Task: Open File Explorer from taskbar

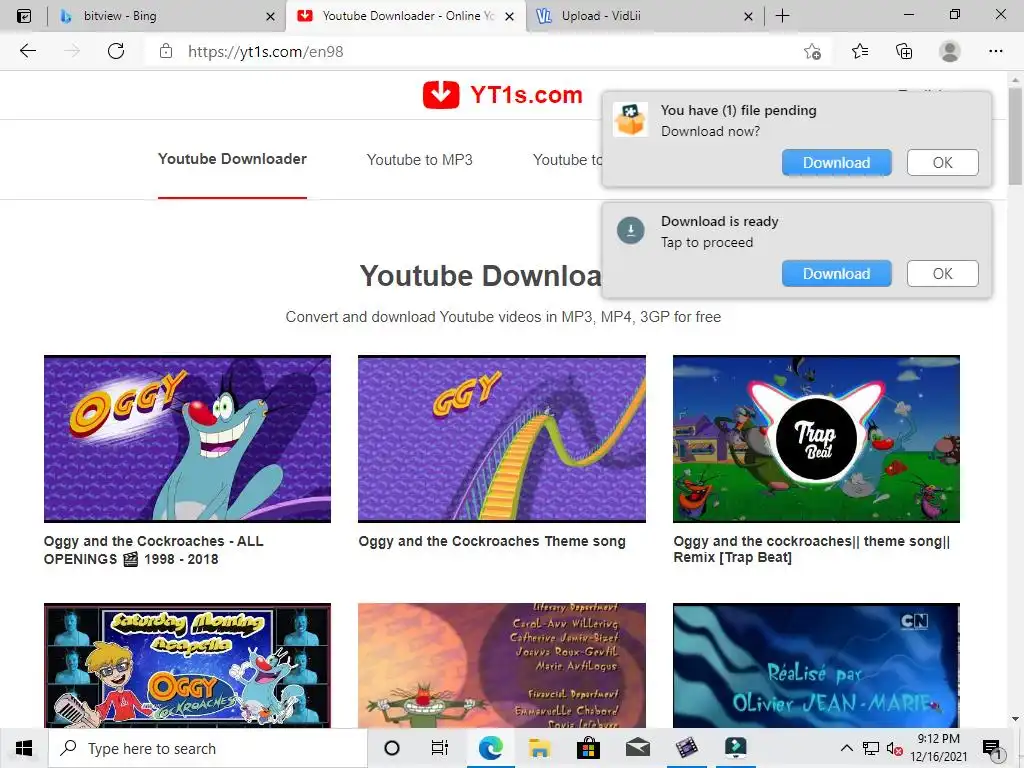Action: (x=539, y=748)
